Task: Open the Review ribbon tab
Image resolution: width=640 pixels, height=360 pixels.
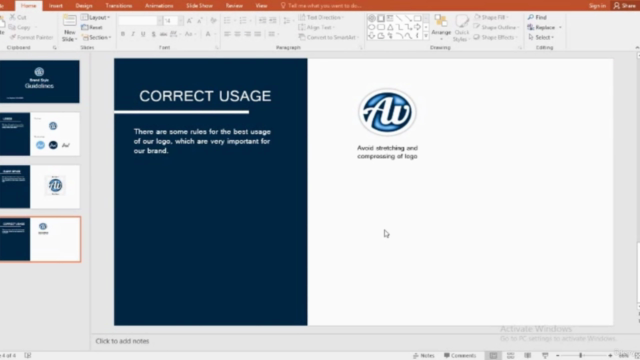Action: (234, 6)
